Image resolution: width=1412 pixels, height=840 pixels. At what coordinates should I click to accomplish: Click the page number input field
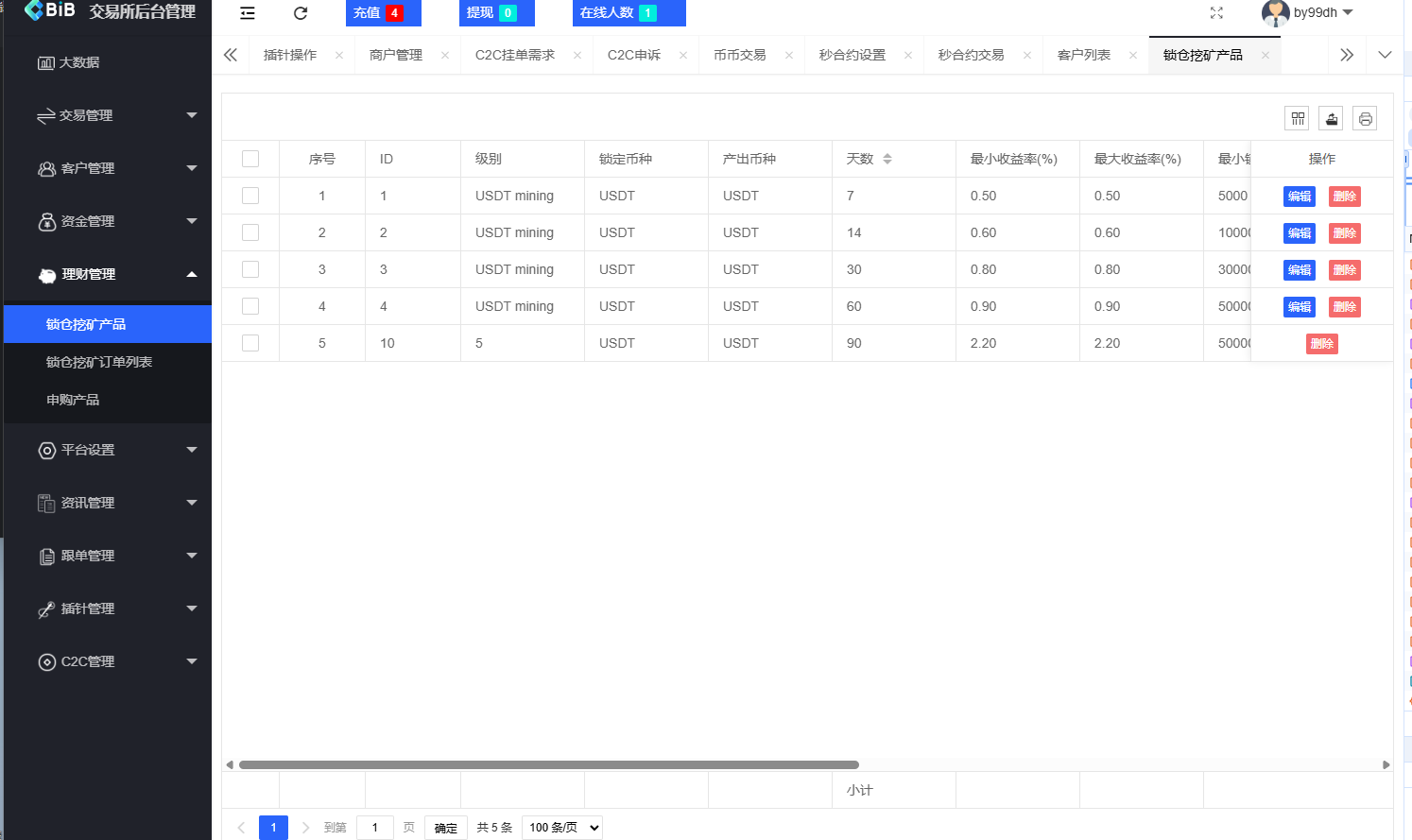(x=374, y=827)
